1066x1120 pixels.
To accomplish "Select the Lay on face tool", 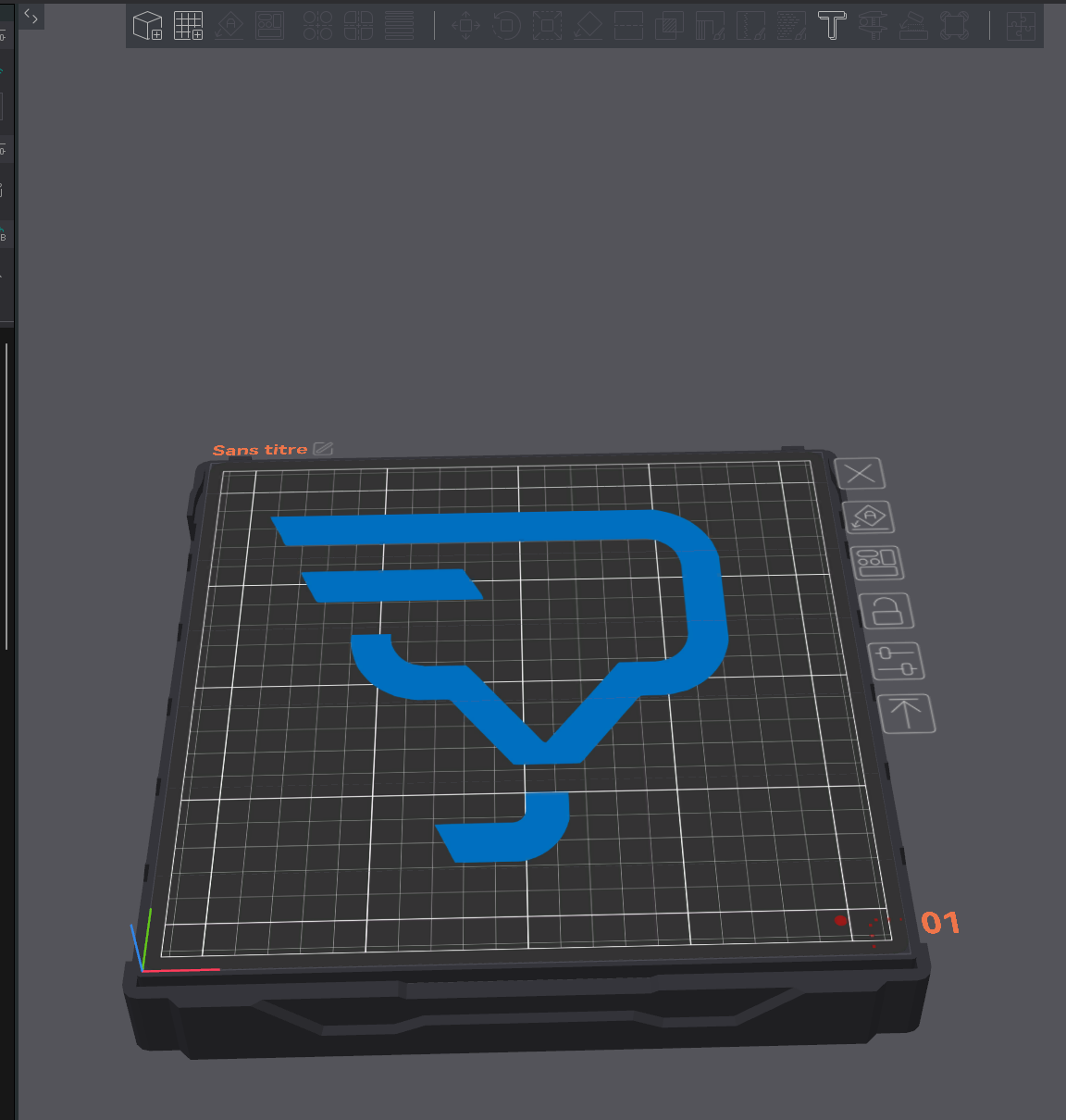I will tap(588, 25).
